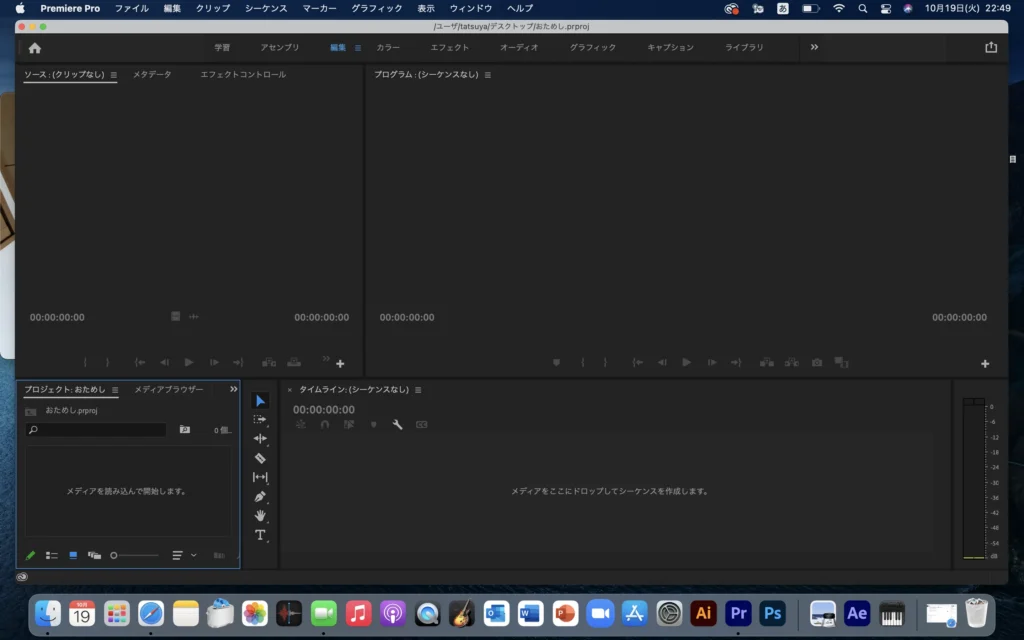Image resolution: width=1024 pixels, height=640 pixels.
Task: Select the Pen tool
Action: 260,496
